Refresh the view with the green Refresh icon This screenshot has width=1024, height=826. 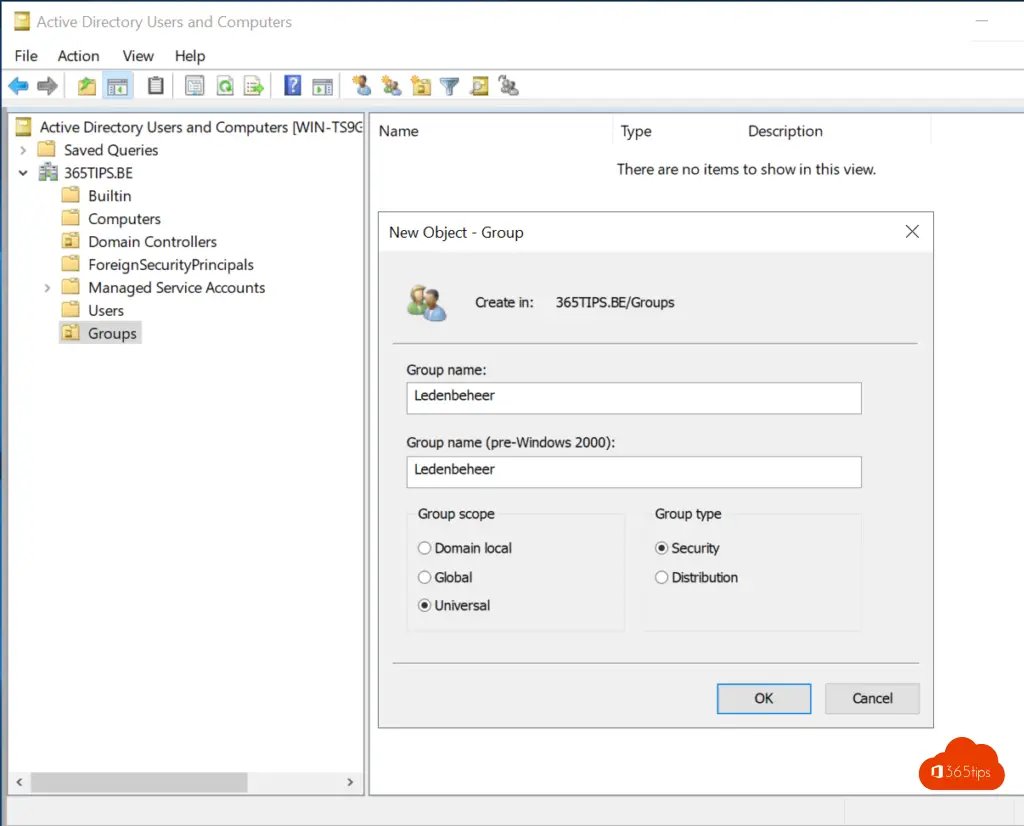[x=225, y=86]
